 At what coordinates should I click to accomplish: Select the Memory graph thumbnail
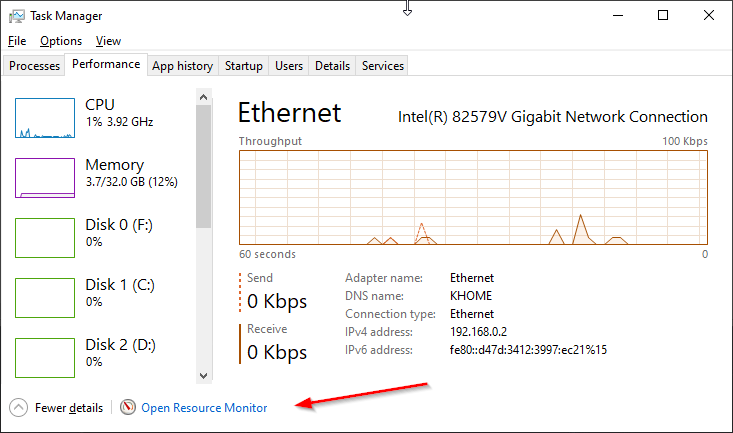tap(45, 178)
